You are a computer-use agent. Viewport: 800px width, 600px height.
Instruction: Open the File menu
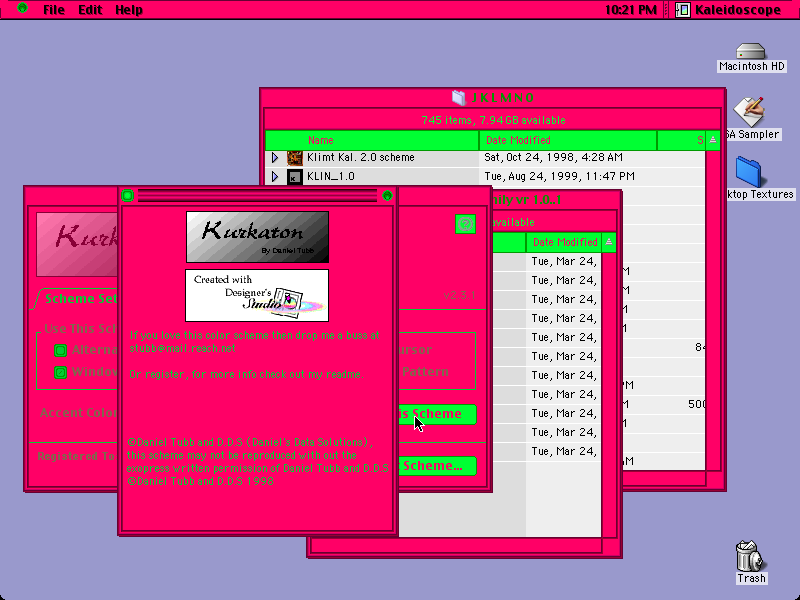click(54, 10)
